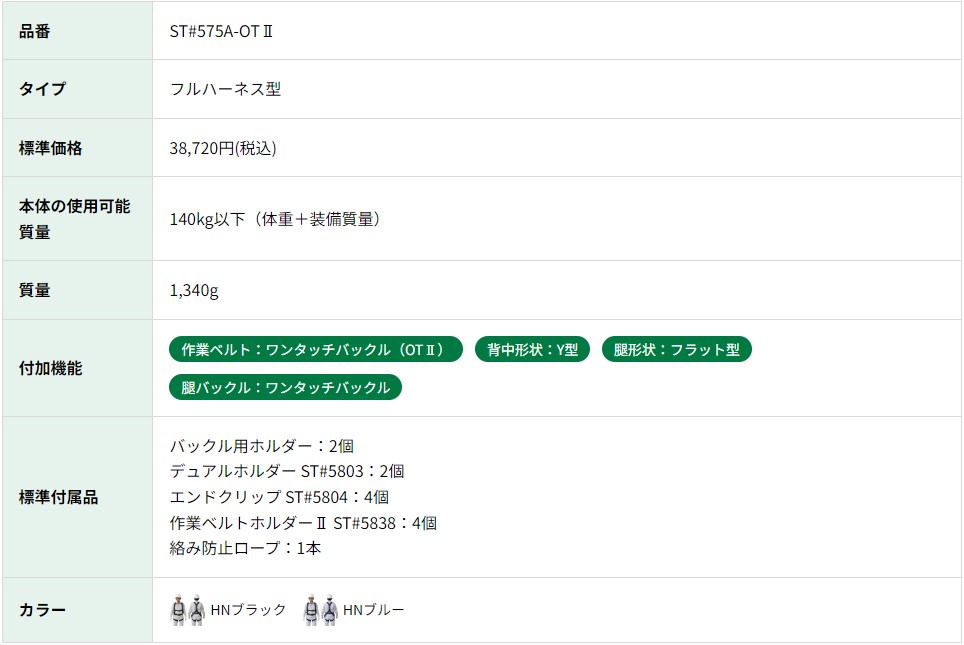Click the 腿バックル：ワンタッチバックル tag

click(285, 387)
